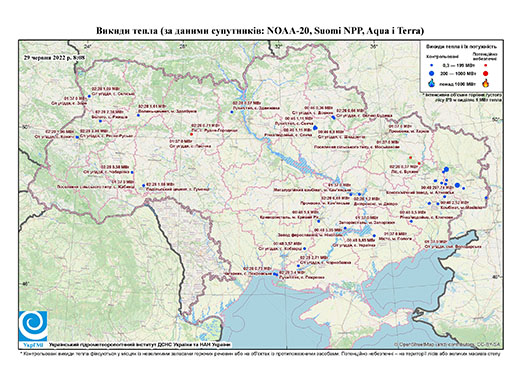
Task: Click the 'Запоріжсталь, м. Запоріжжя' label
Action: click(367, 222)
